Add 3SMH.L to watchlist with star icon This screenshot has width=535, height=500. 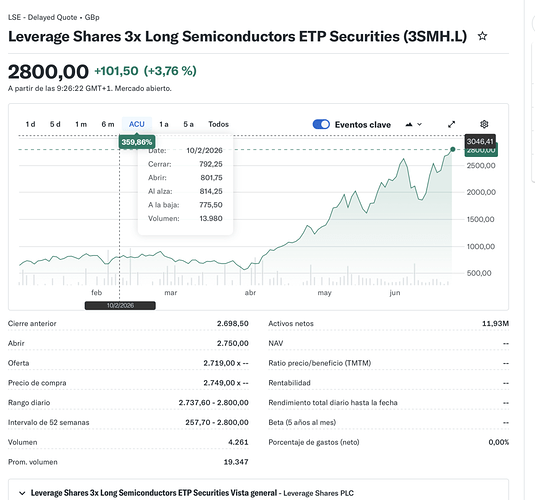pyautogui.click(x=482, y=36)
